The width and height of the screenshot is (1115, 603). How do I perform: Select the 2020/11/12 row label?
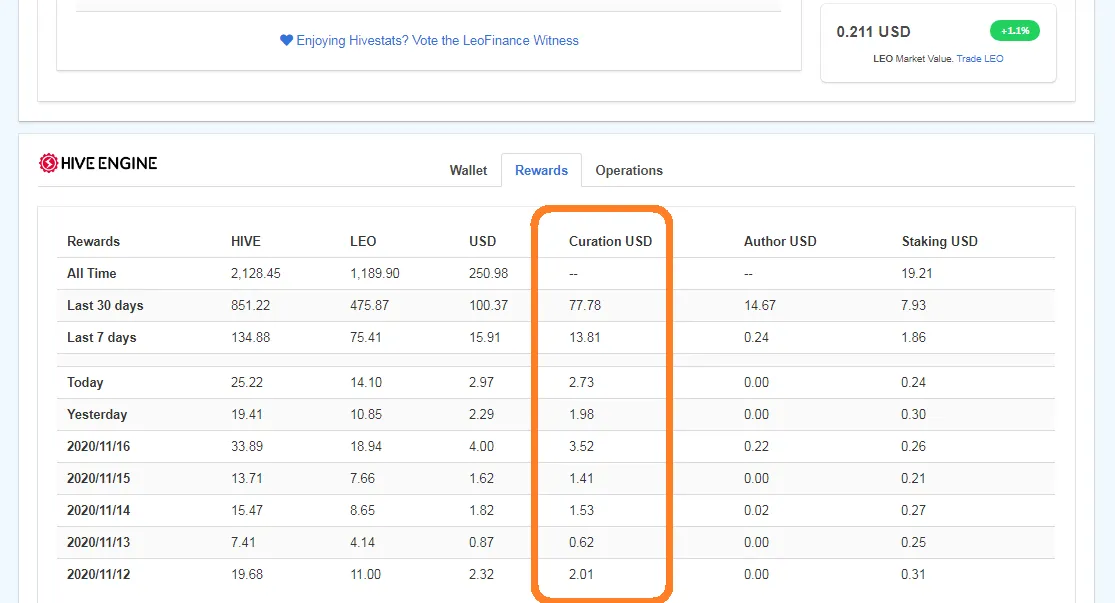click(x=98, y=575)
